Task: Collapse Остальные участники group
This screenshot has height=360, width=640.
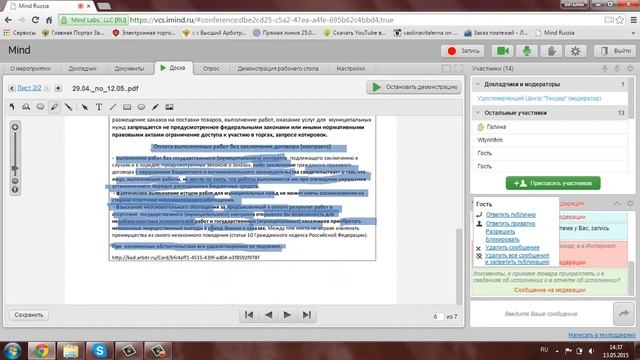Action: coord(478,113)
